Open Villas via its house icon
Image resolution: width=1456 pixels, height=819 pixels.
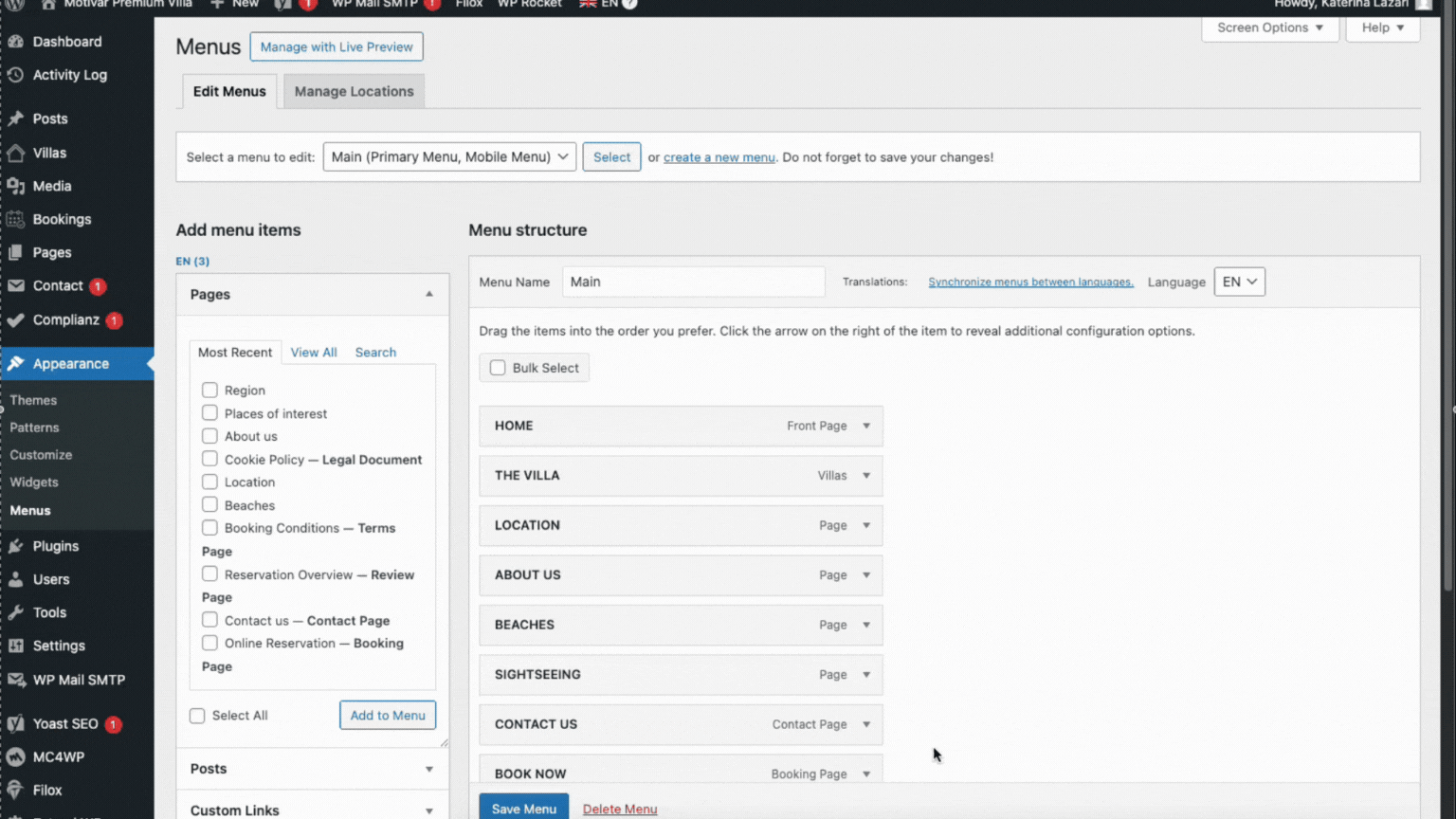[15, 153]
